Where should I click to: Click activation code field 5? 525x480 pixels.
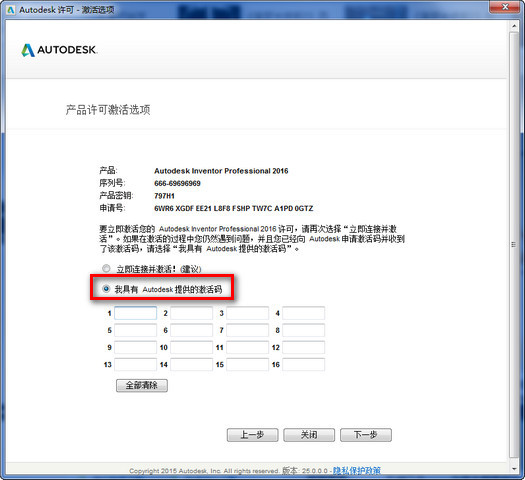click(135, 330)
